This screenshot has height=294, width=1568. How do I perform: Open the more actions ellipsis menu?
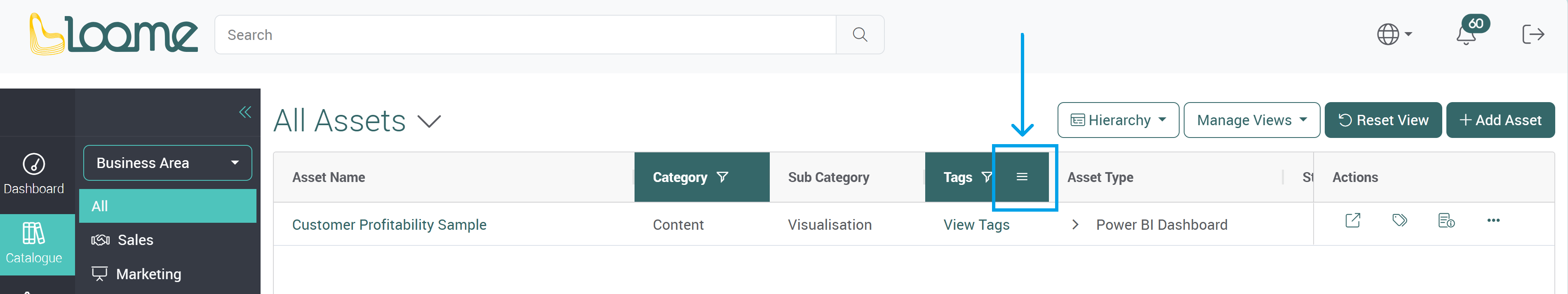1493,221
